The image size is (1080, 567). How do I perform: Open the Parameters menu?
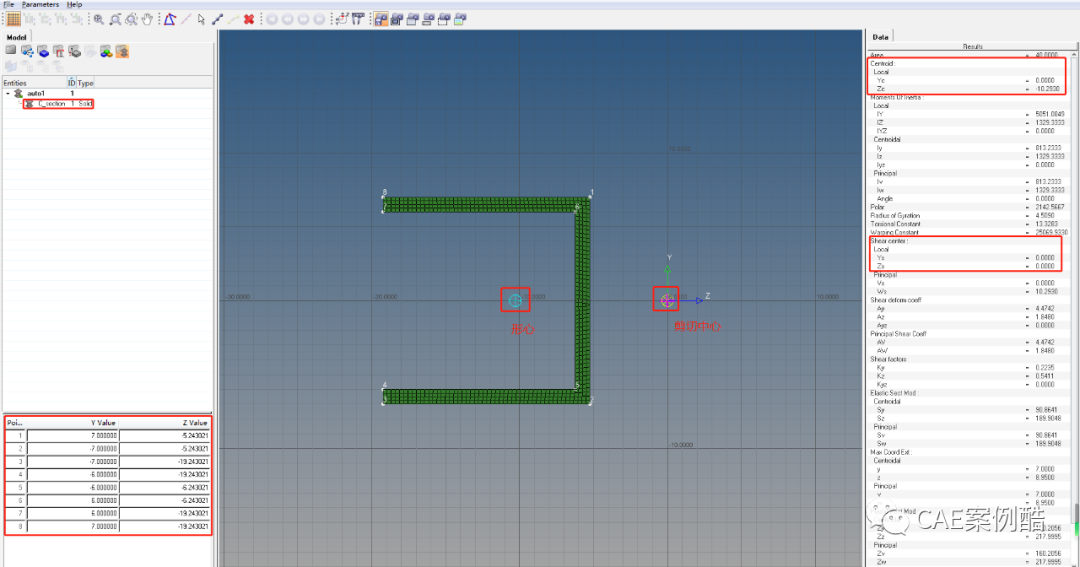(x=41, y=4)
